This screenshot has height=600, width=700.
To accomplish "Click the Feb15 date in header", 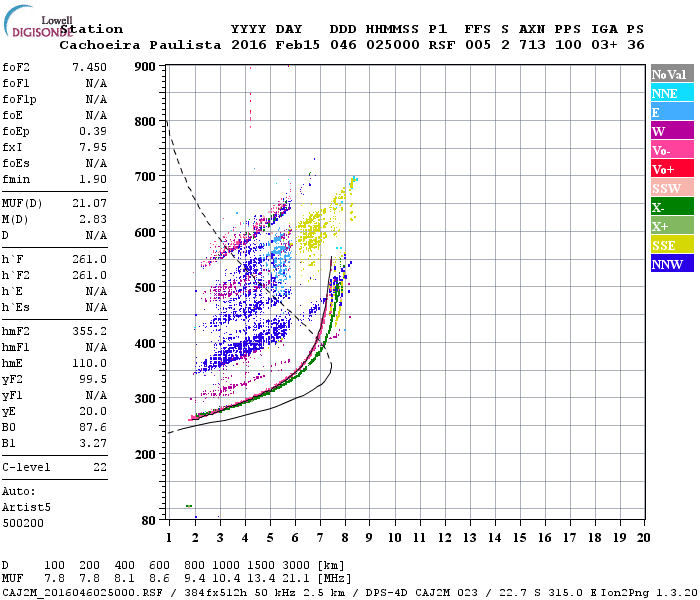I will (x=297, y=45).
